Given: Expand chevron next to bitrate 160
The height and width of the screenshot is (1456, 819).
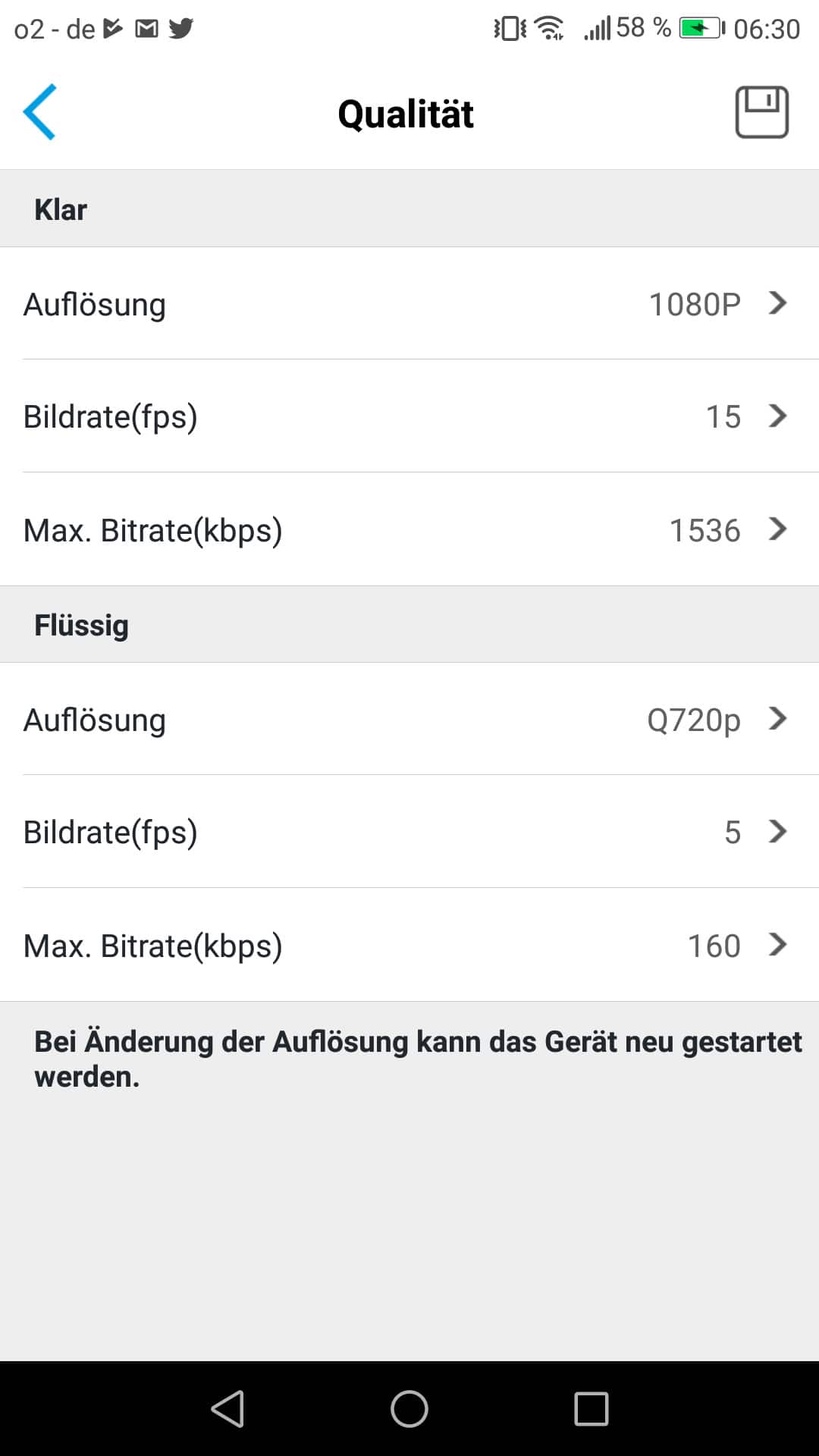Looking at the screenshot, I should 777,944.
